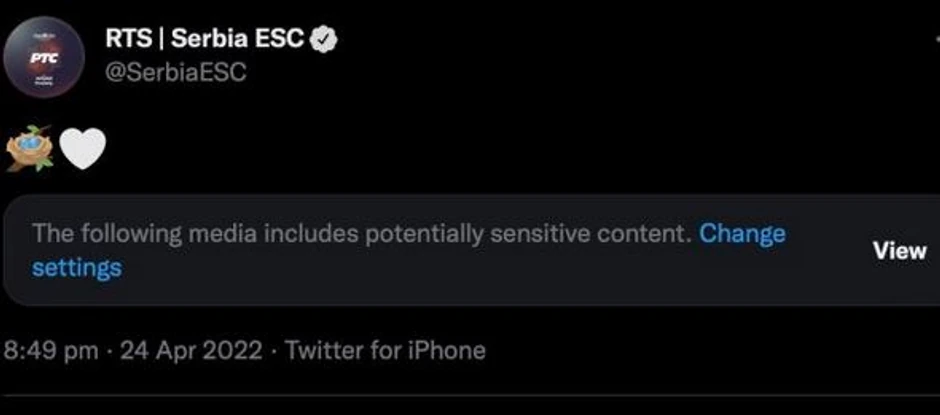Click the 8:49 pm timestamp

coord(52,351)
